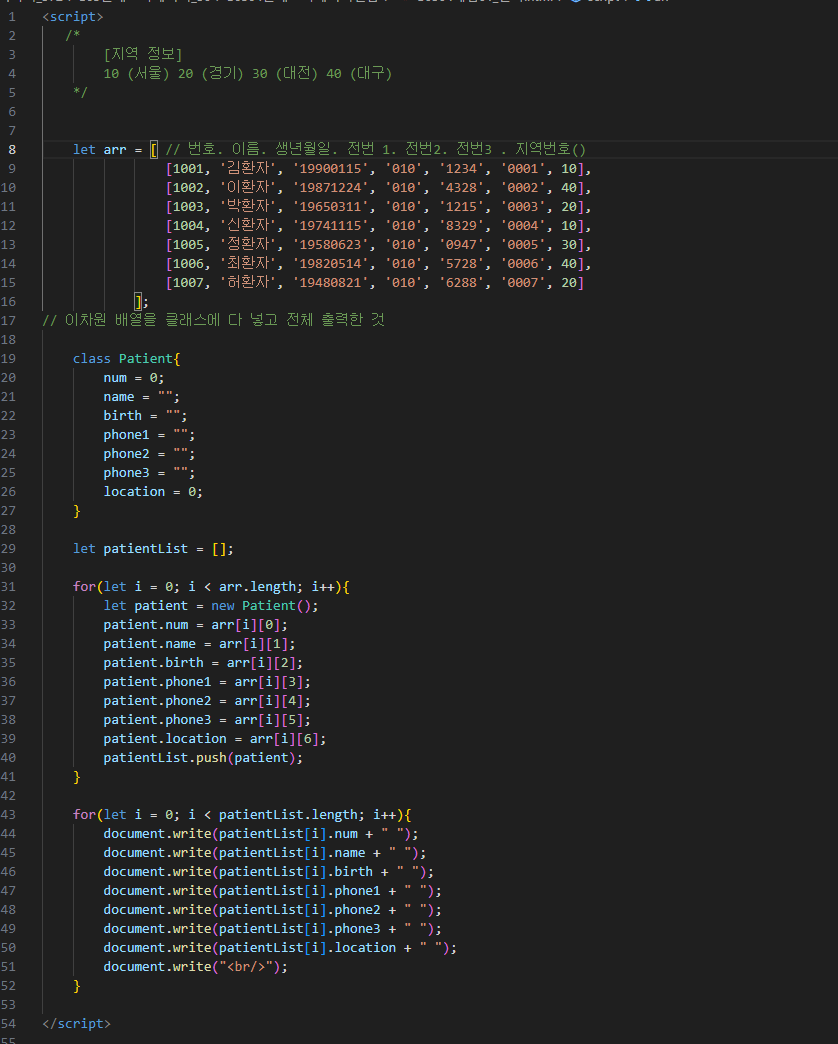Click 'patient.birth' on line 35

[153, 663]
